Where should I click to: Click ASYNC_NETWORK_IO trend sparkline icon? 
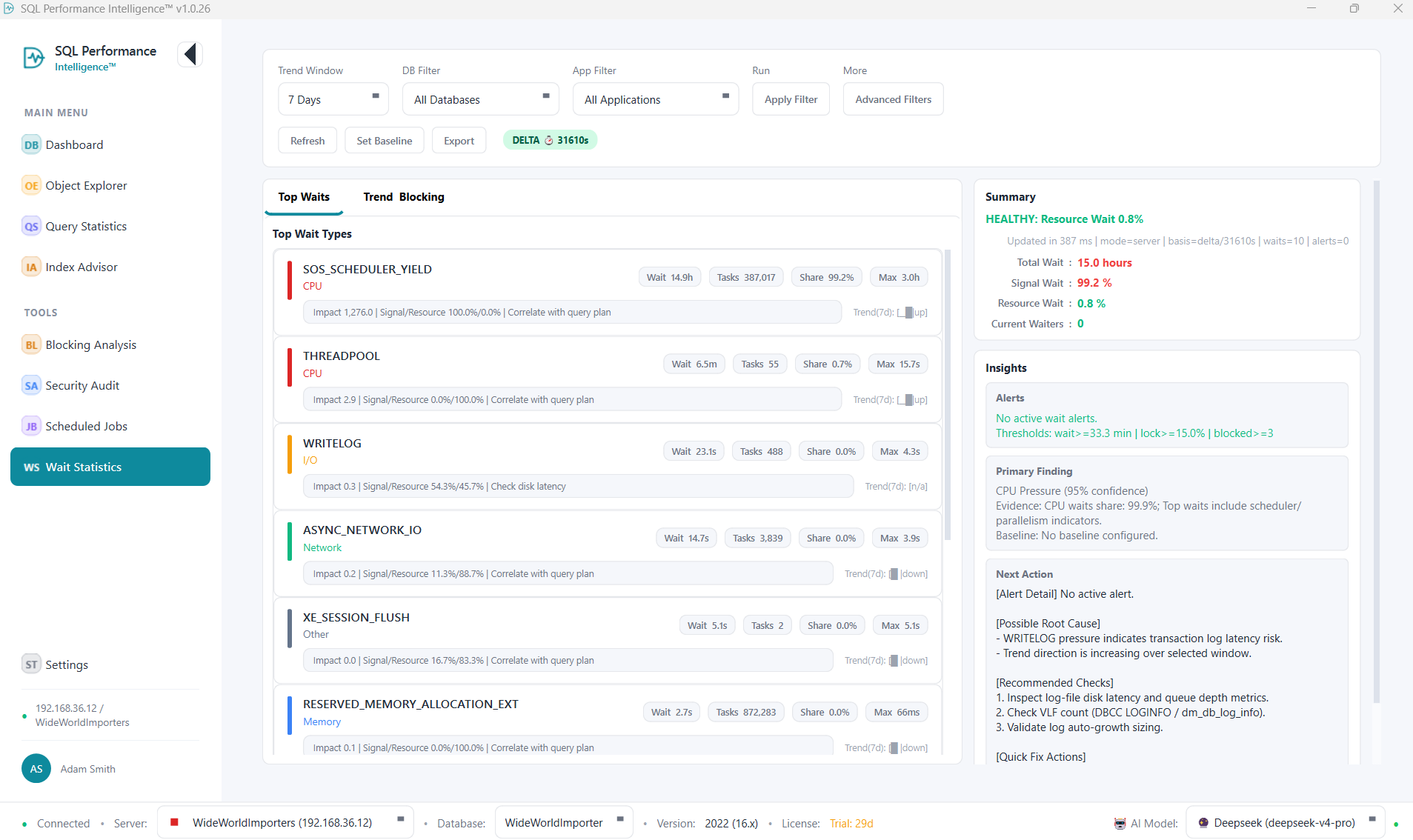894,574
